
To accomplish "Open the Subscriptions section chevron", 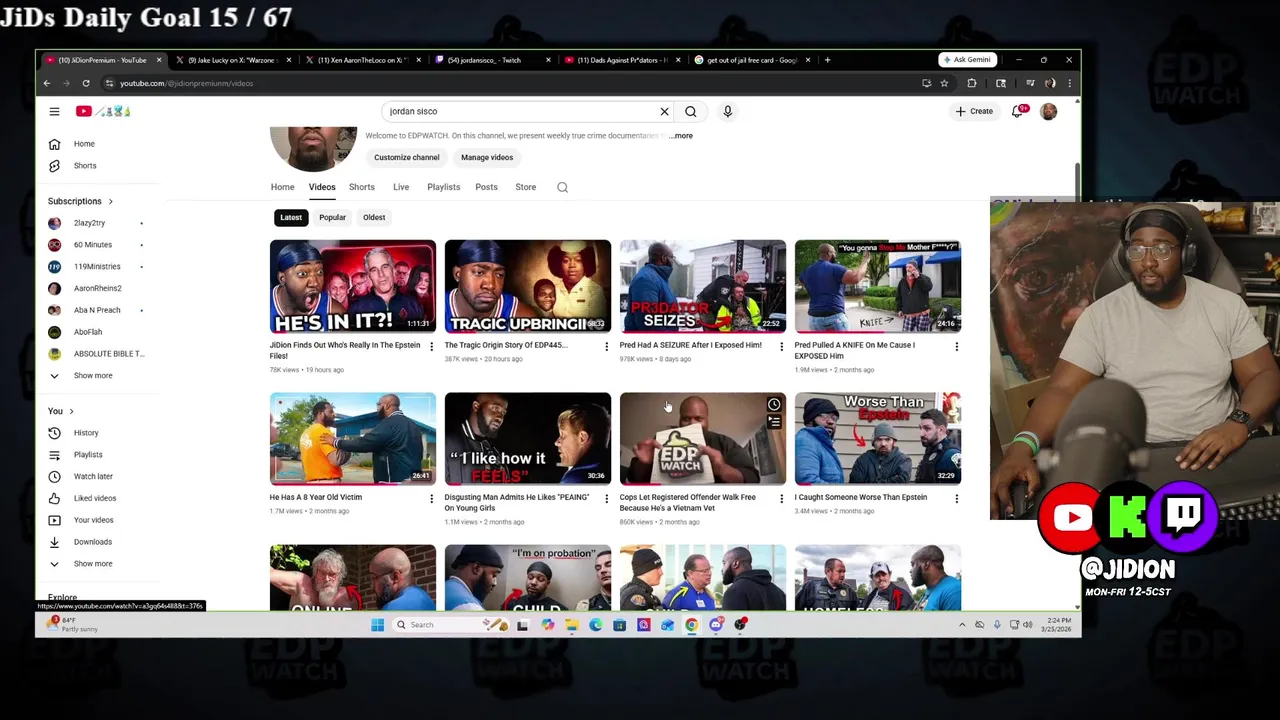I will pos(110,202).
